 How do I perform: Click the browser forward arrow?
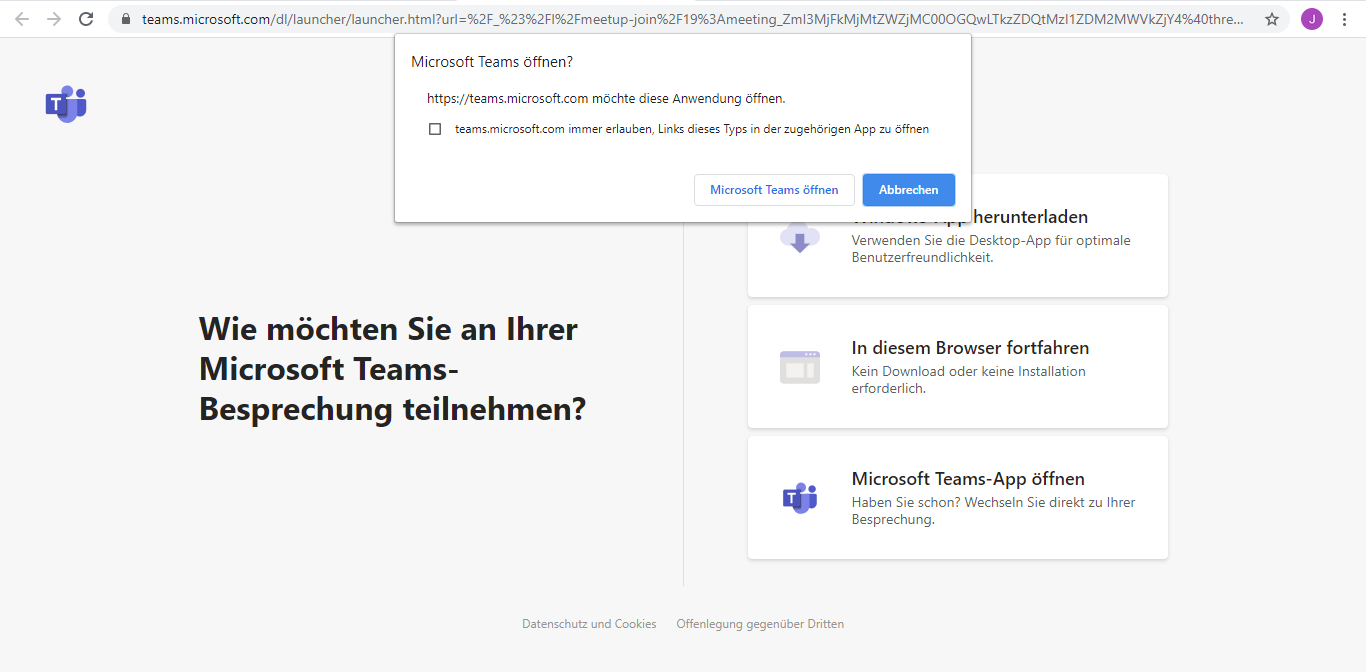54,19
